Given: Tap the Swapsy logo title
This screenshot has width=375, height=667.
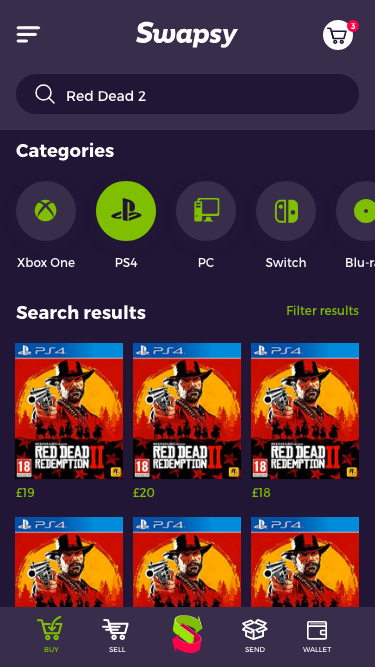Looking at the screenshot, I should [187, 34].
